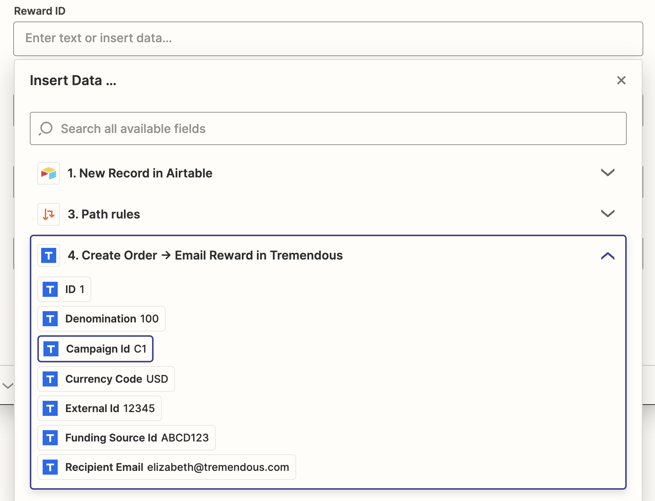The height and width of the screenshot is (501, 655).
Task: Close the Insert Data panel
Action: [621, 80]
